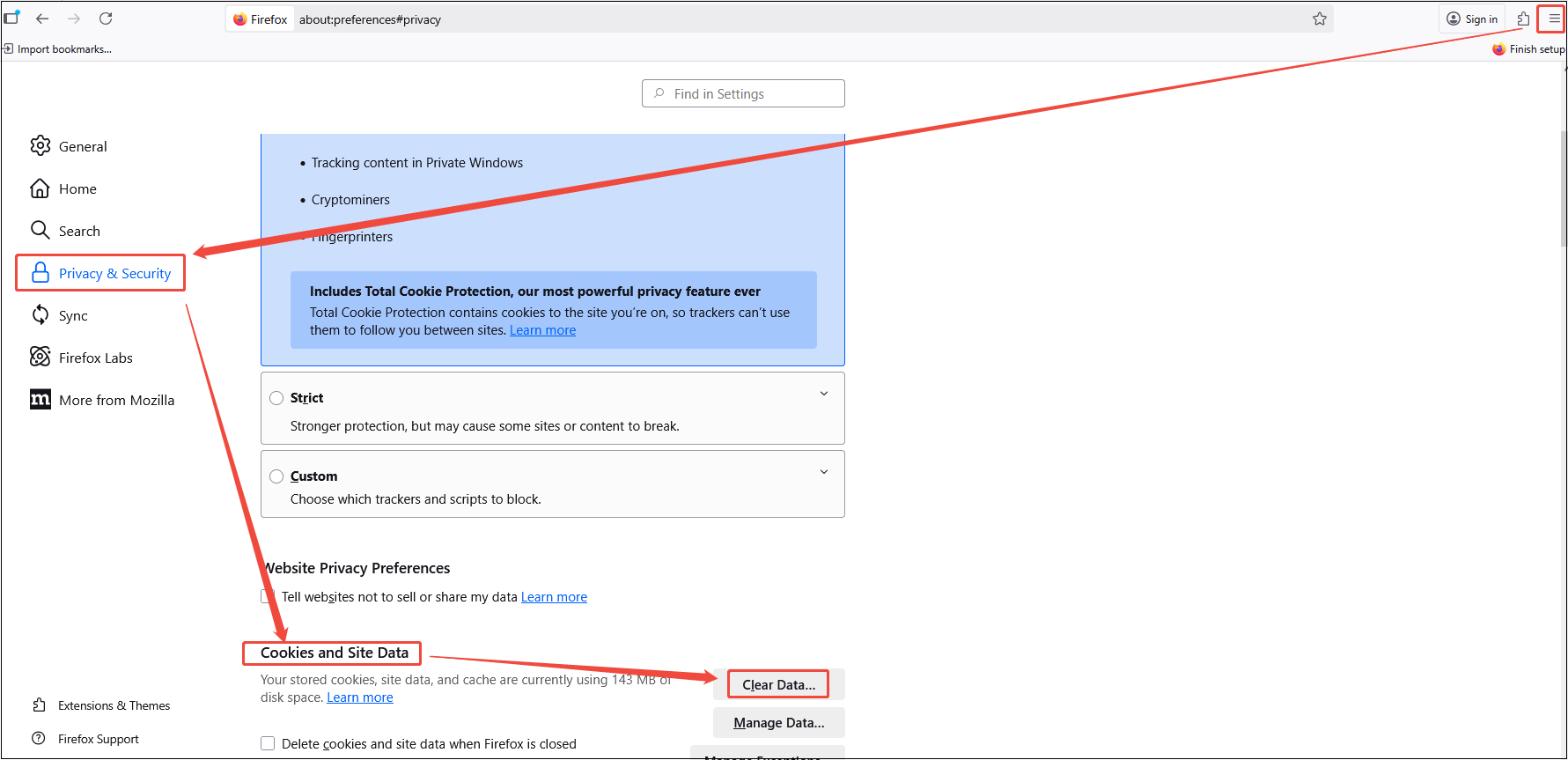Click Tracking content in Private Windows text
The height and width of the screenshot is (760, 1568).
(417, 163)
